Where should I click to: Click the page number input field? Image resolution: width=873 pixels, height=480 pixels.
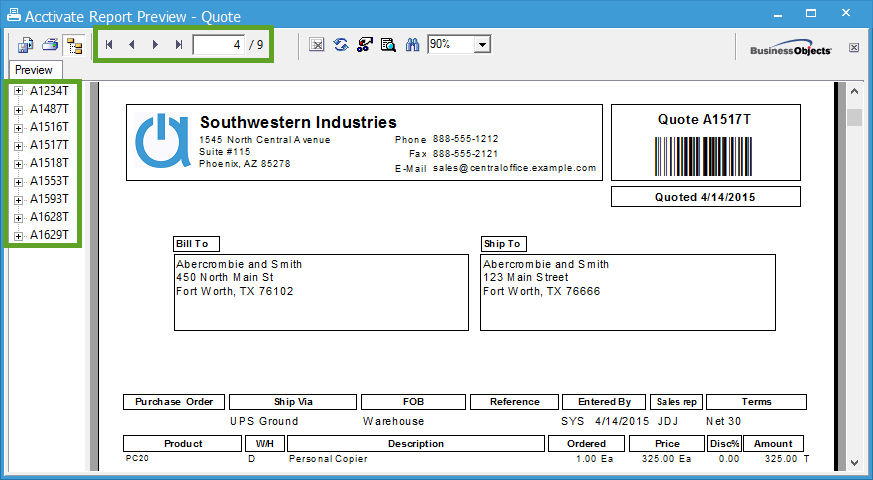coord(219,45)
